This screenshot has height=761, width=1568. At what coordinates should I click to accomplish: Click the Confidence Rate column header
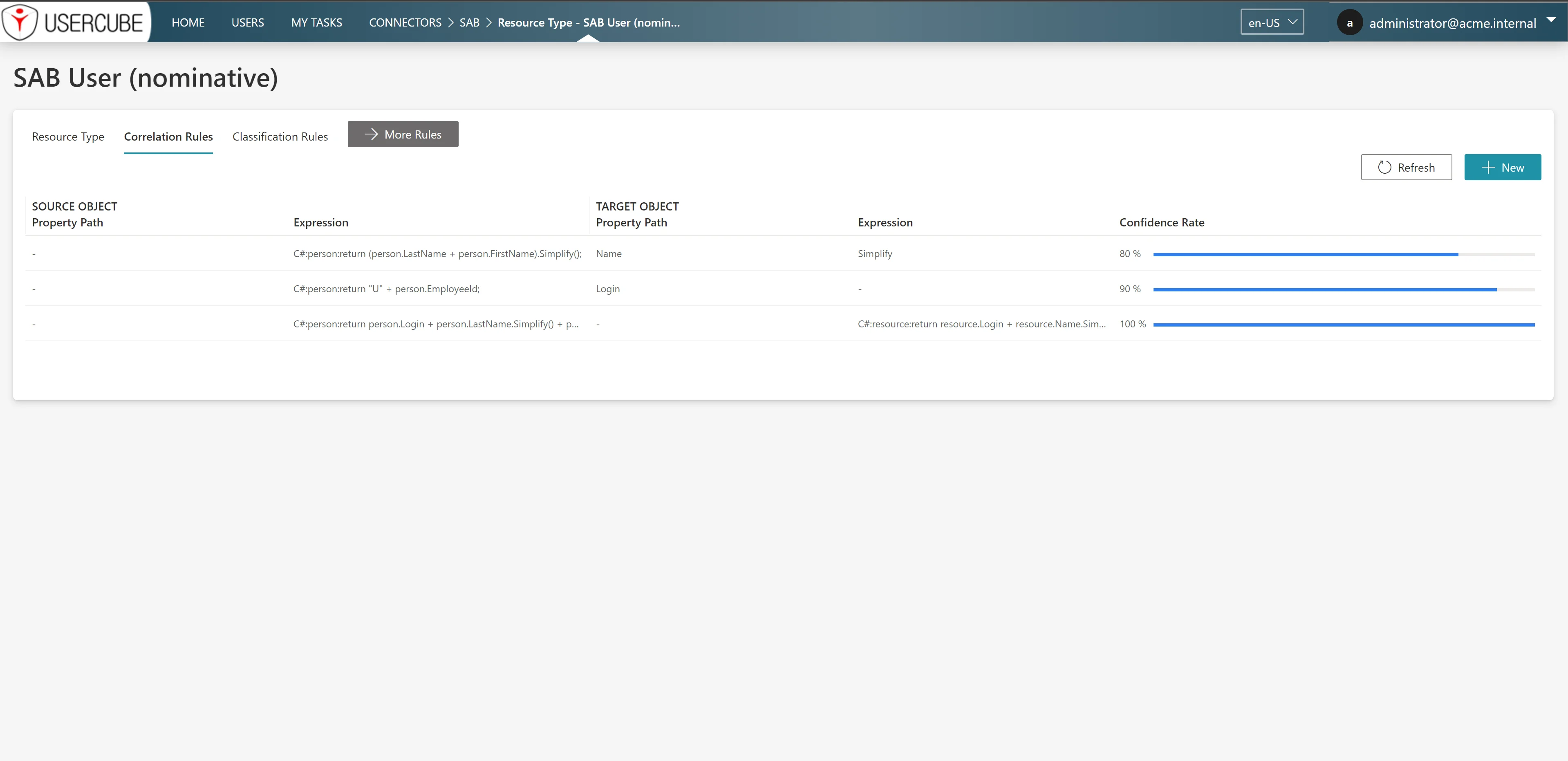1161,223
